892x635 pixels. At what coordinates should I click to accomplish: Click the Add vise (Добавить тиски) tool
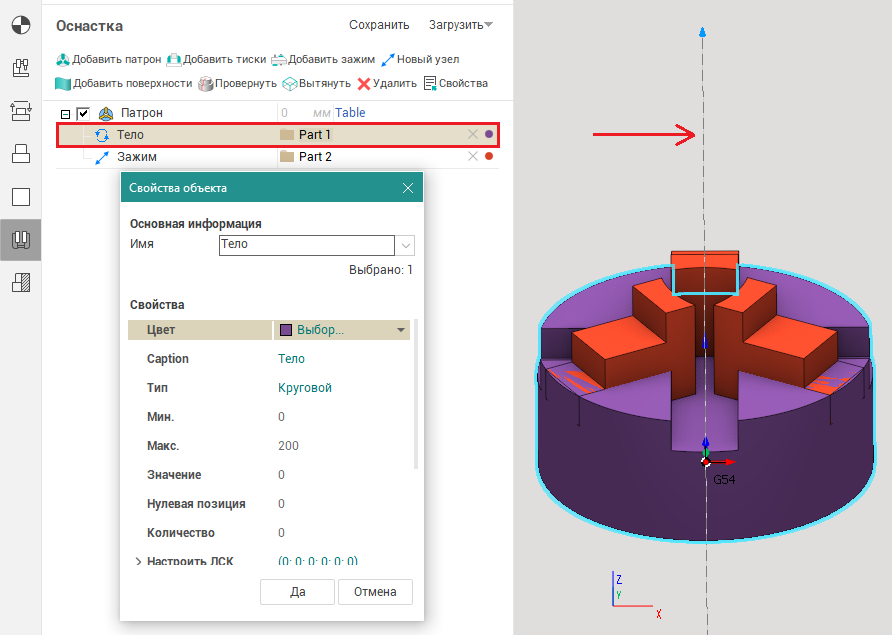174,59
